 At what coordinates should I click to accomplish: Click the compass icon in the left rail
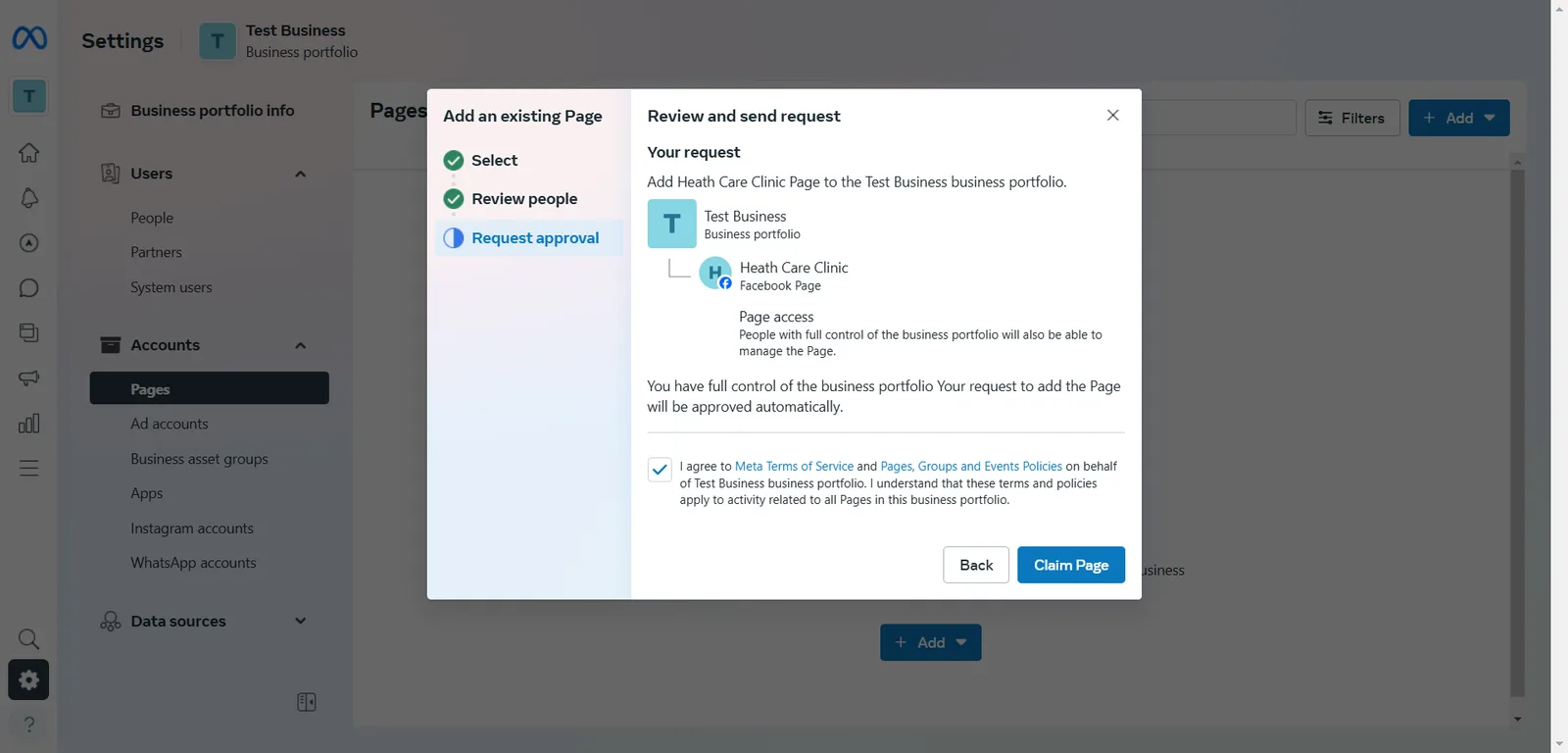29,243
